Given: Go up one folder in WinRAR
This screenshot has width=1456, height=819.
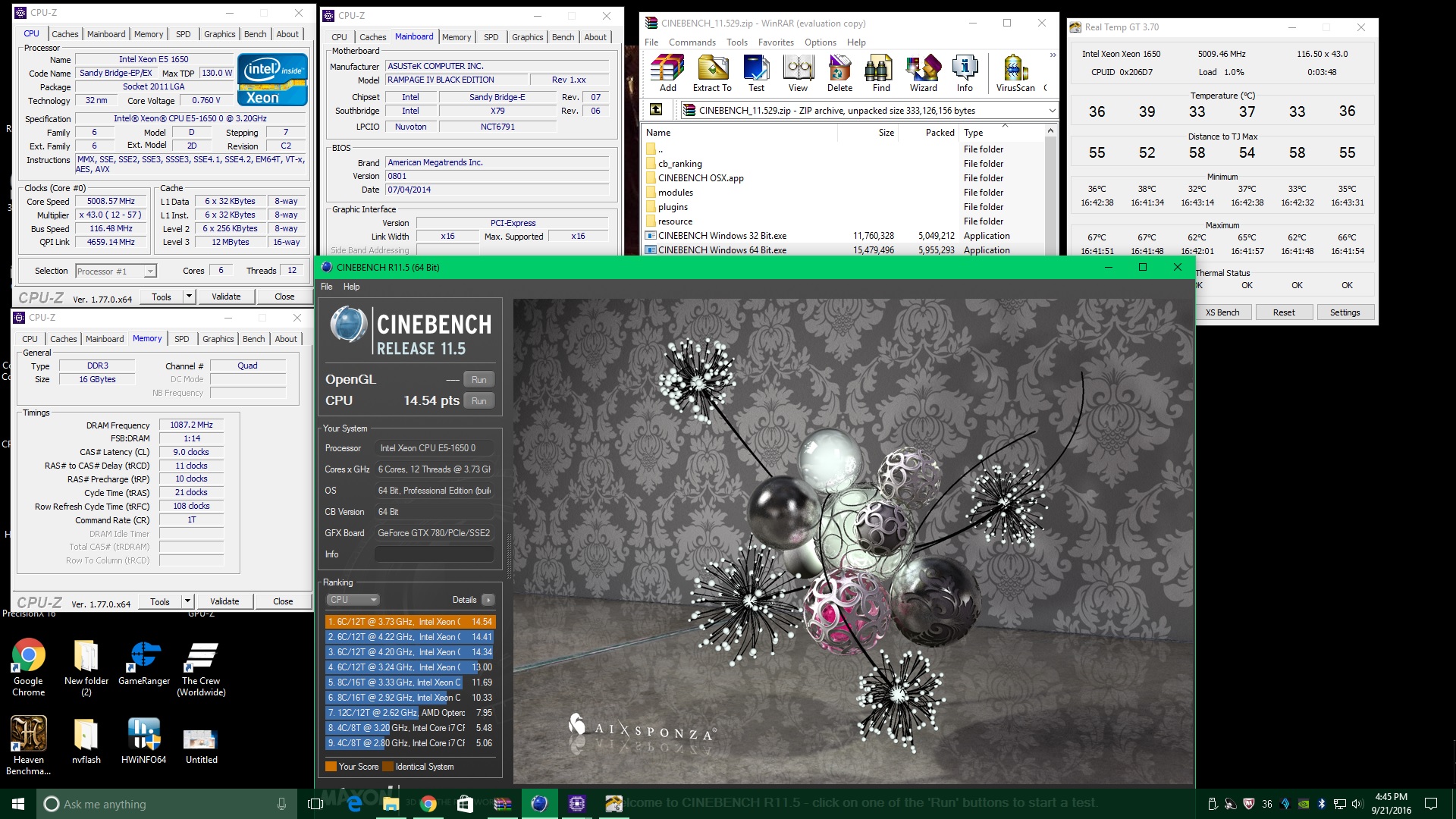Looking at the screenshot, I should (x=656, y=110).
